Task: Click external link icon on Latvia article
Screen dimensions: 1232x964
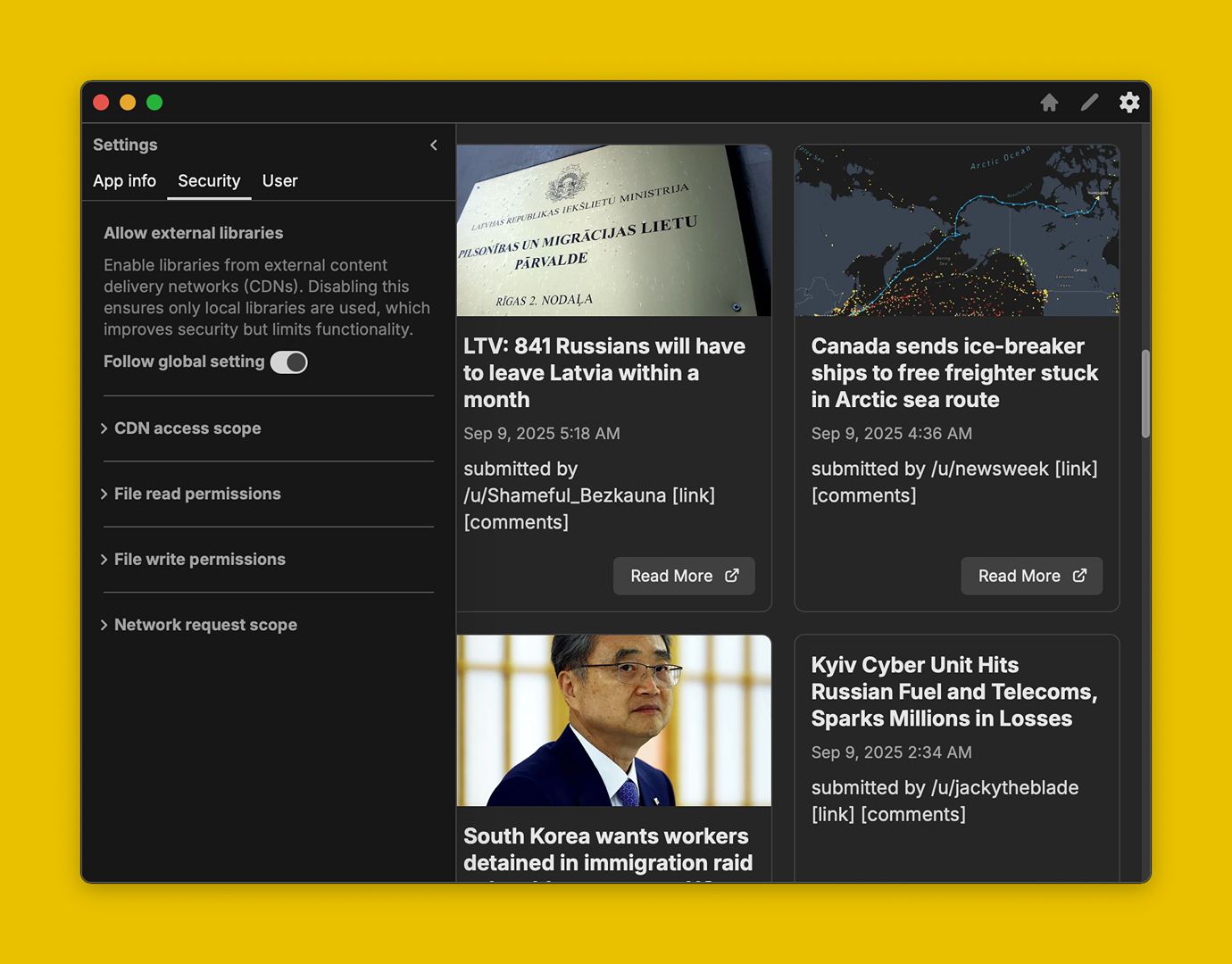Action: click(732, 576)
